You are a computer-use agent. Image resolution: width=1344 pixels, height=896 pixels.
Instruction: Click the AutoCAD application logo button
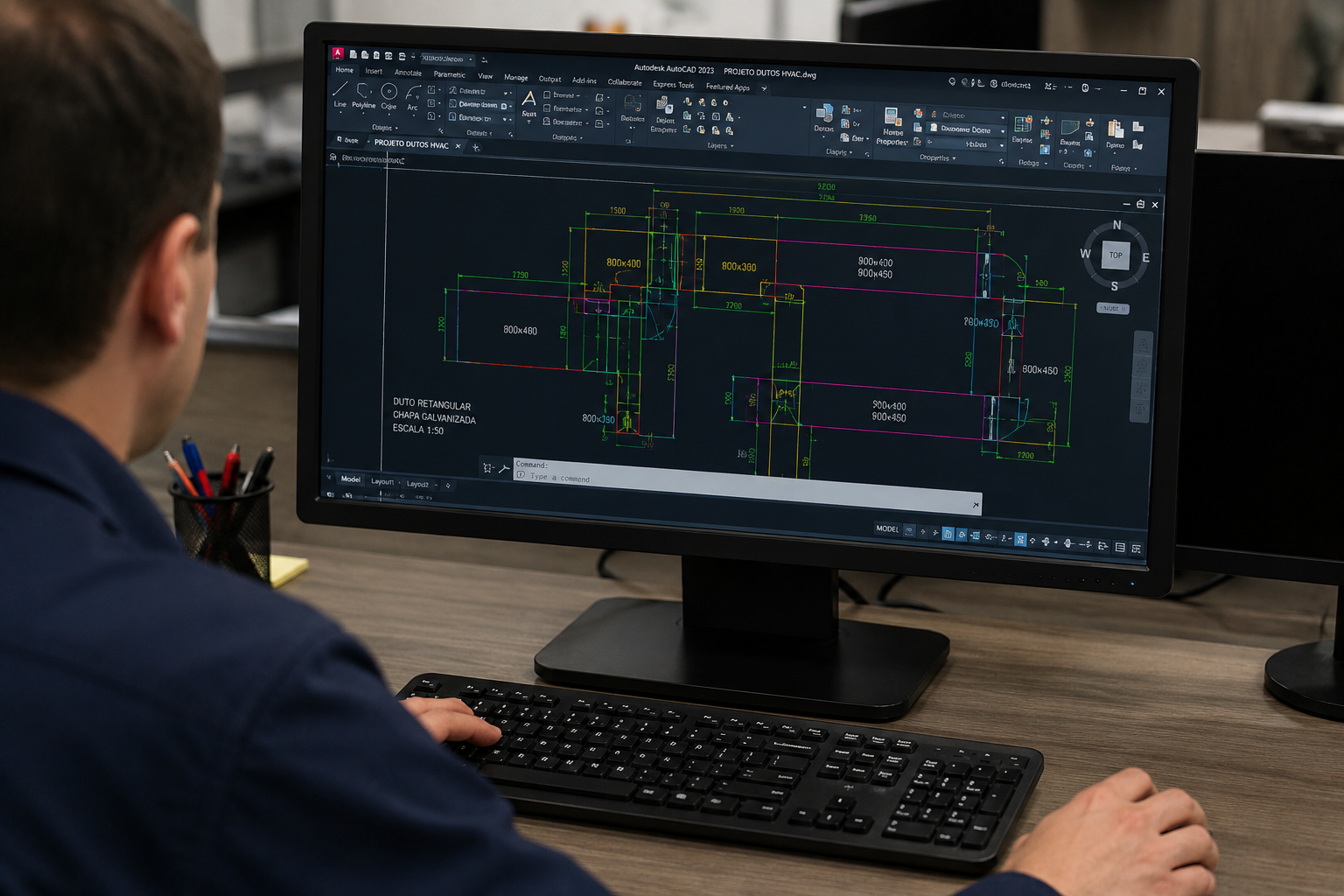[338, 53]
